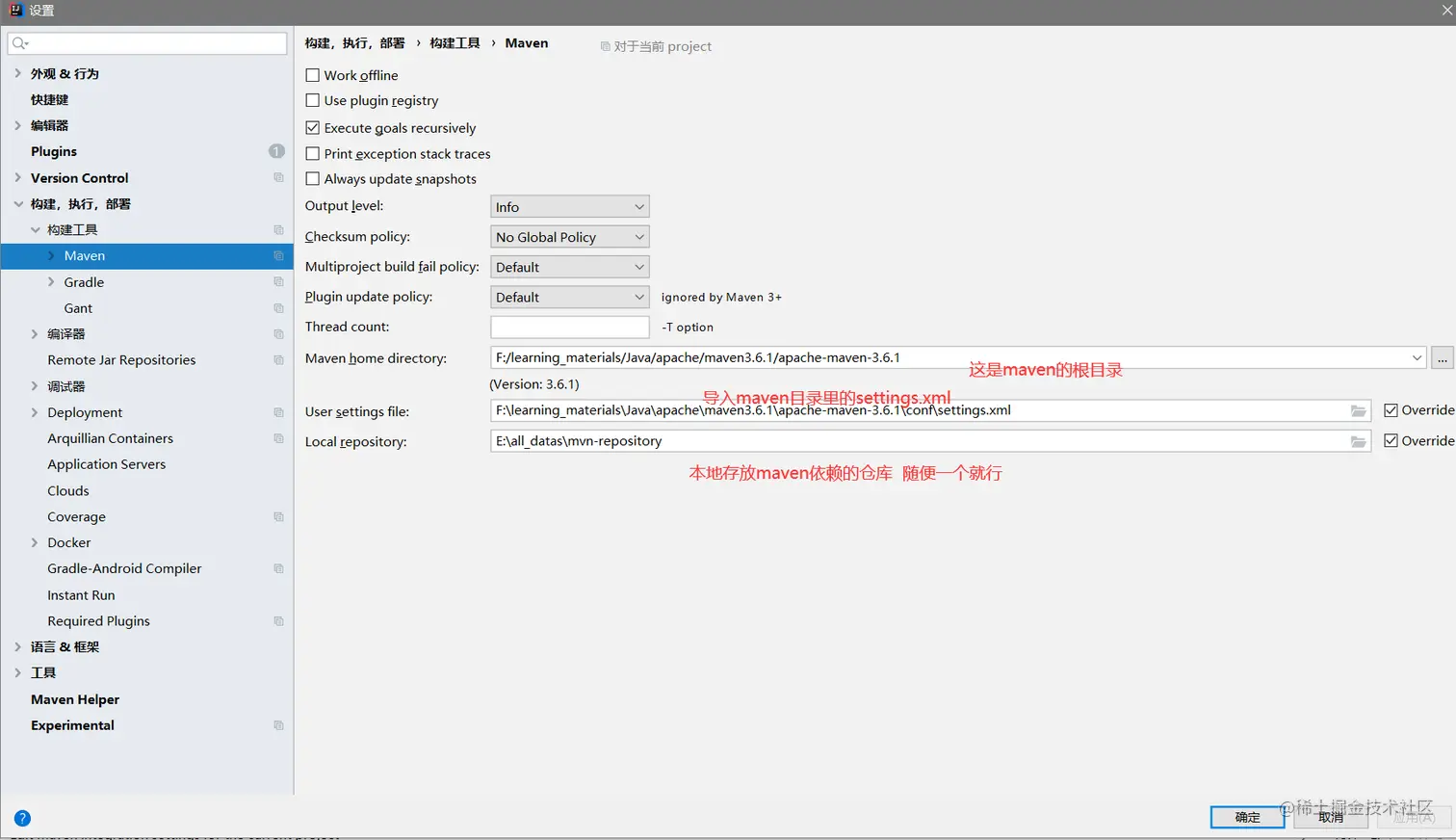Screen dimensions: 1456x840
Task: Toggle Override for local repository
Action: click(1391, 441)
